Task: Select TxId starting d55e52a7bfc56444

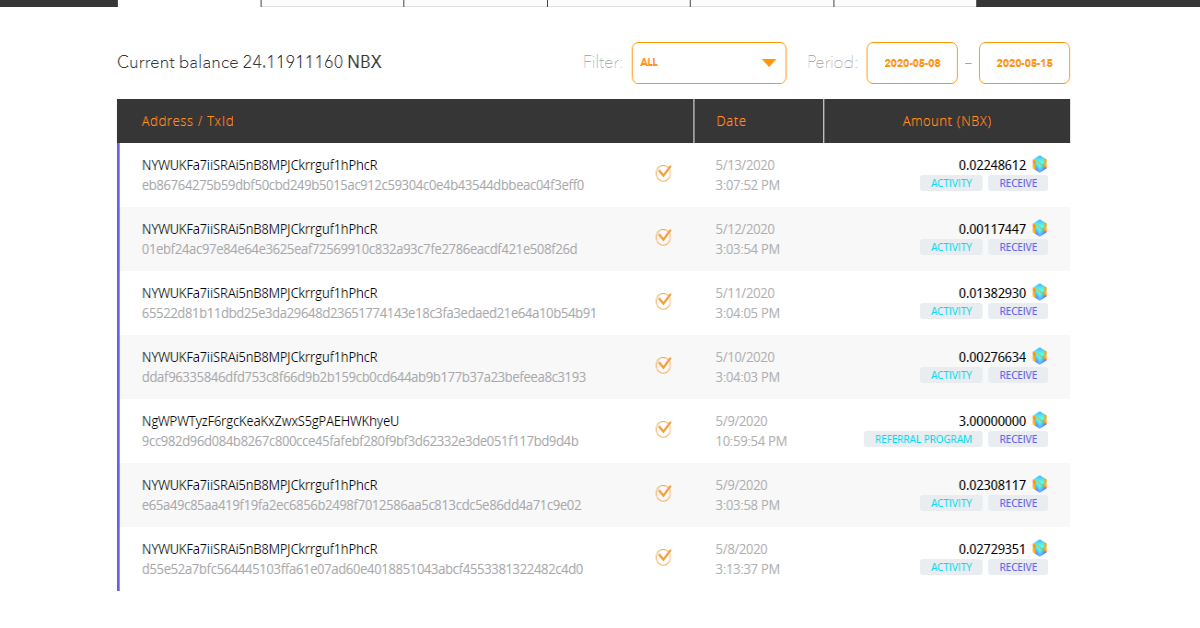Action: [363, 569]
